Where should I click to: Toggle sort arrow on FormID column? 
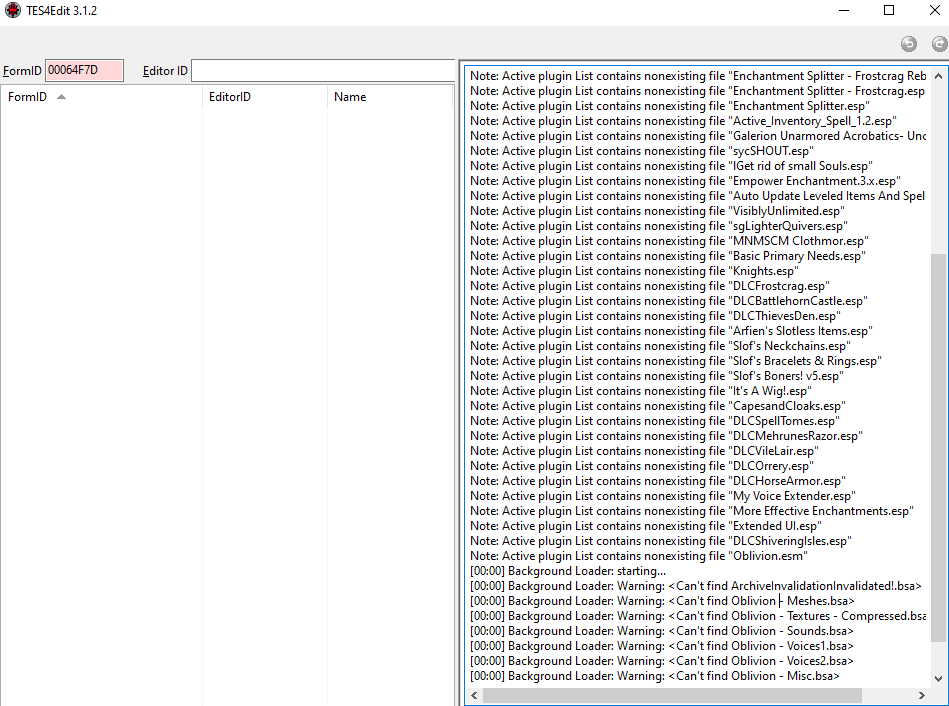pos(61,97)
